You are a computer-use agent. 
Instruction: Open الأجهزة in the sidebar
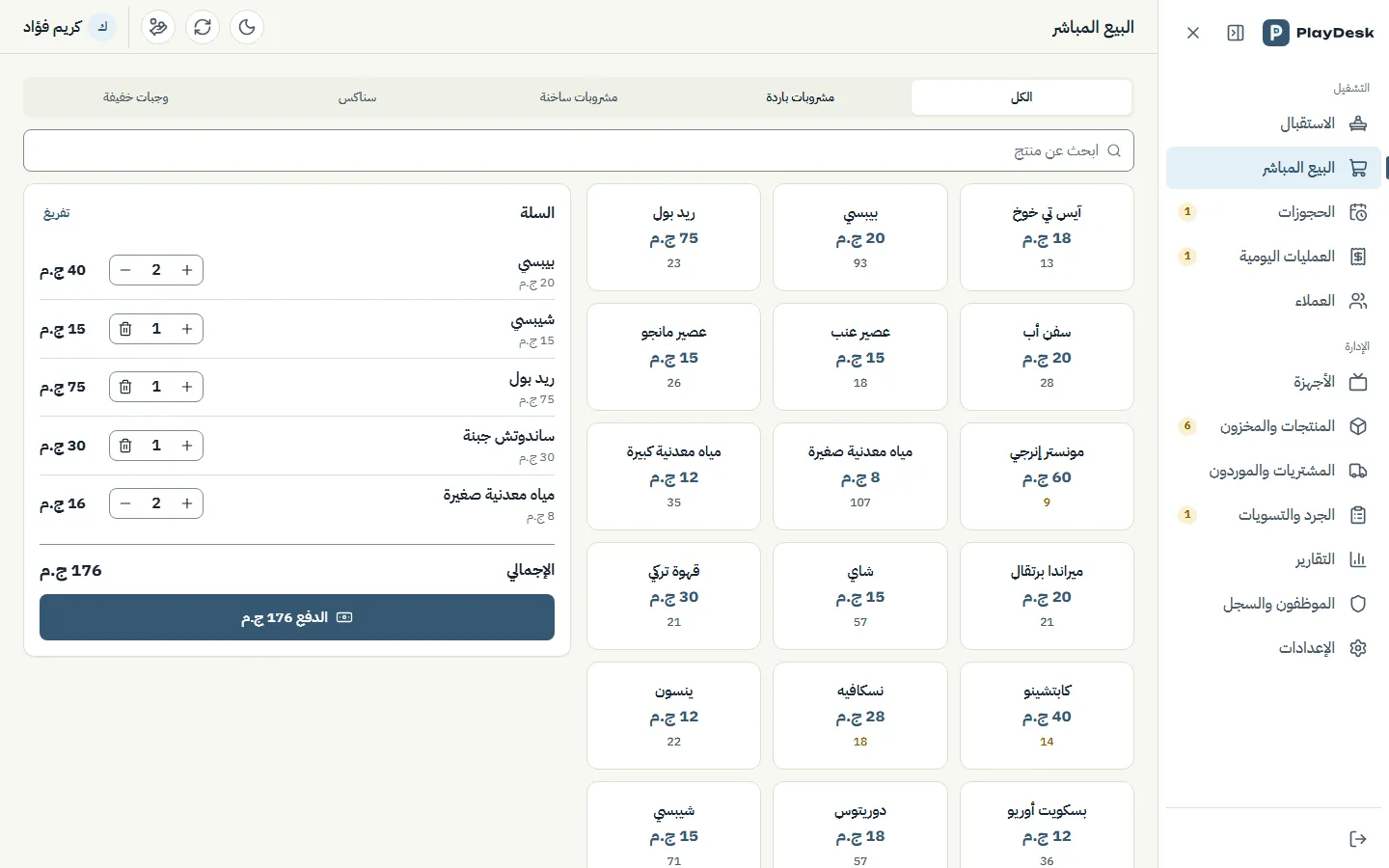[1273, 382]
